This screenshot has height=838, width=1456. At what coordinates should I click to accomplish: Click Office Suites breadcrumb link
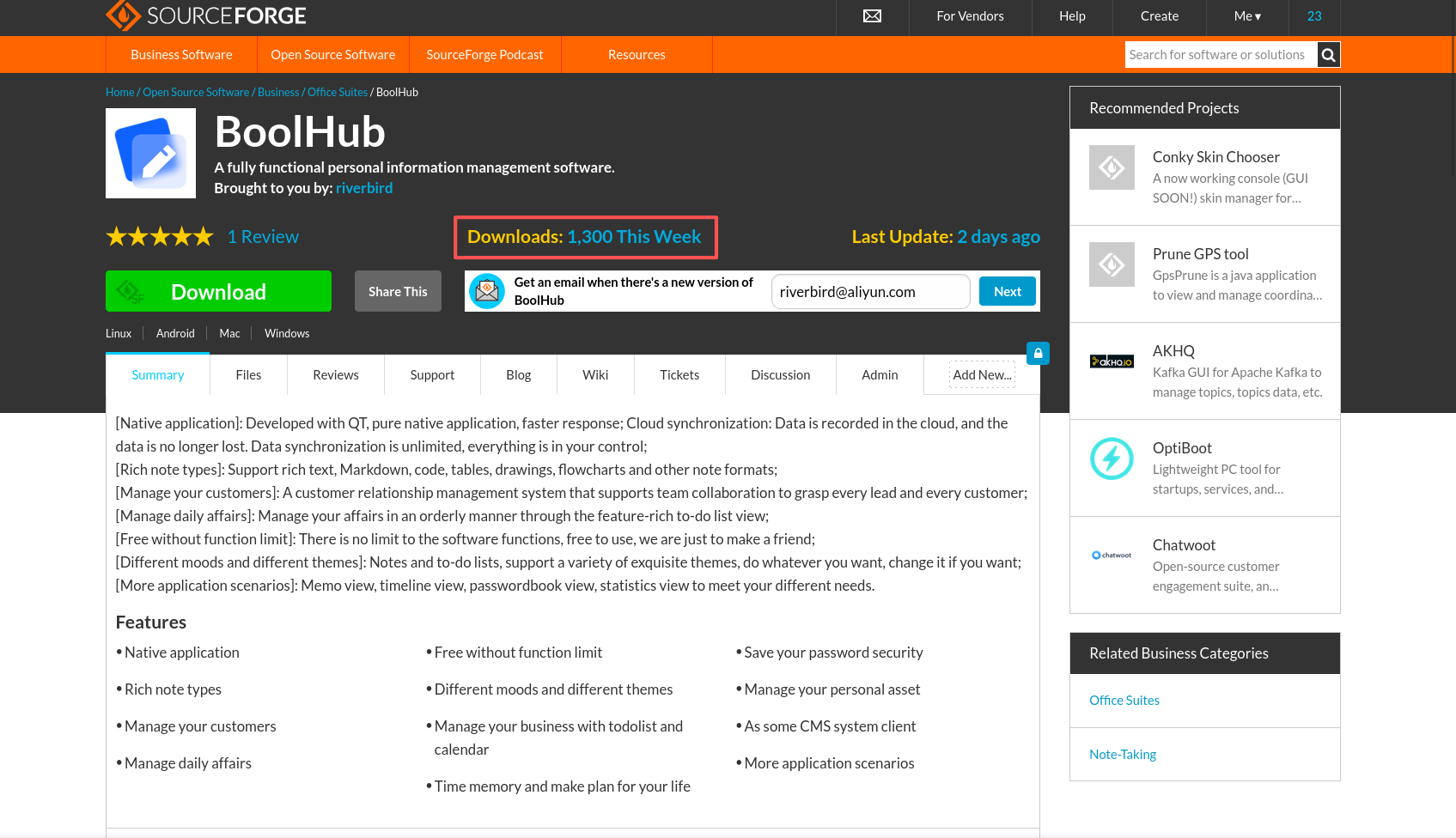[338, 93]
